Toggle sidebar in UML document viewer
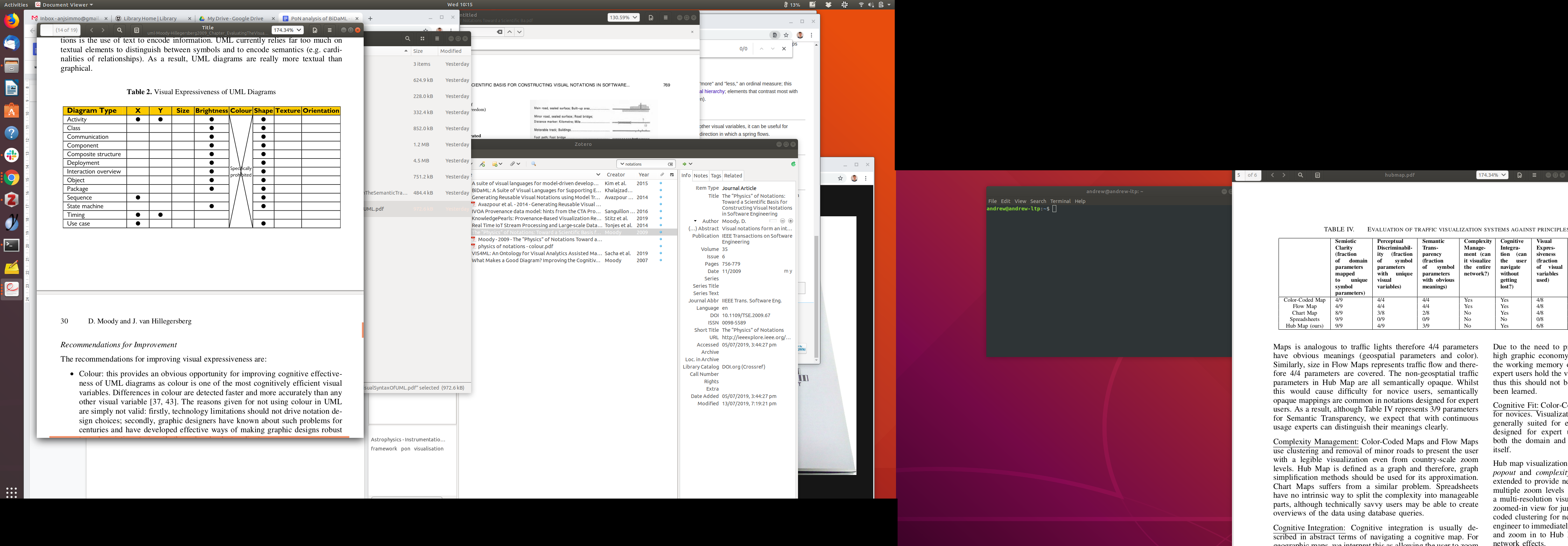The image size is (1568, 546). pyautogui.click(x=136, y=30)
